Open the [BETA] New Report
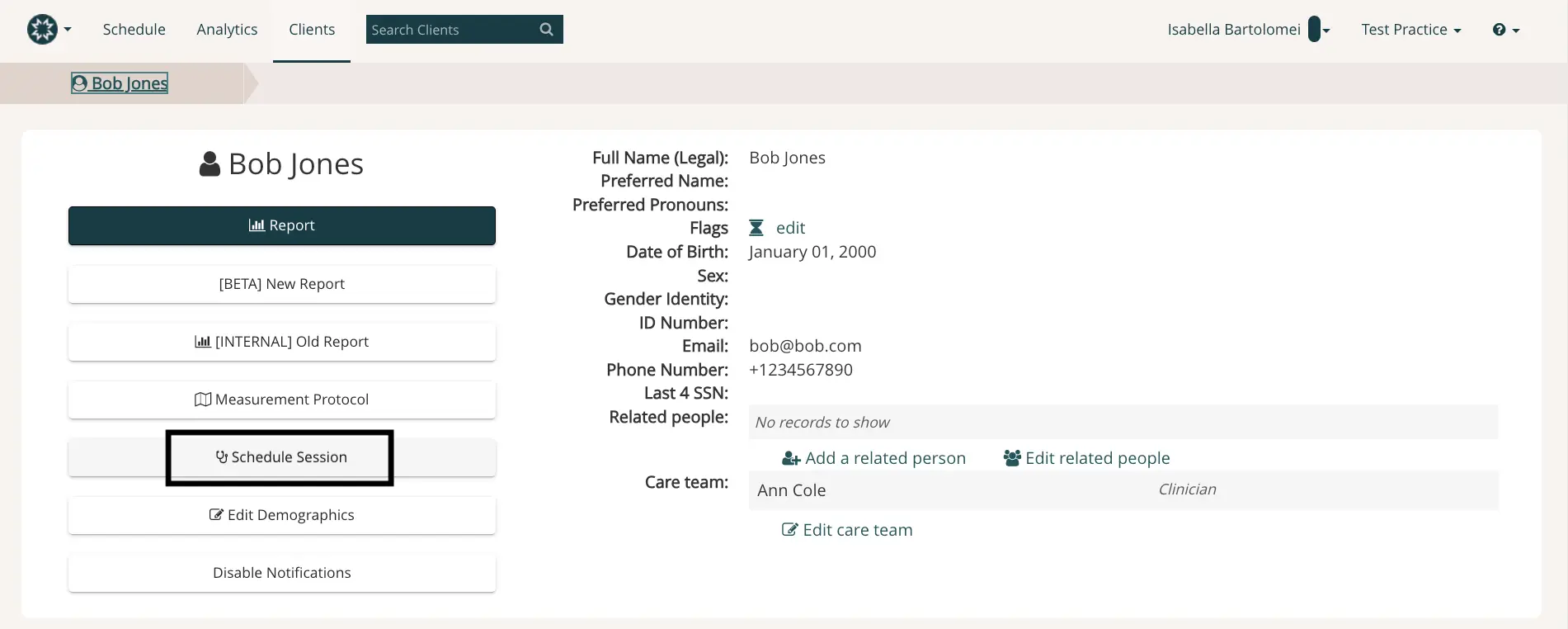The width and height of the screenshot is (1568, 629). tap(281, 283)
